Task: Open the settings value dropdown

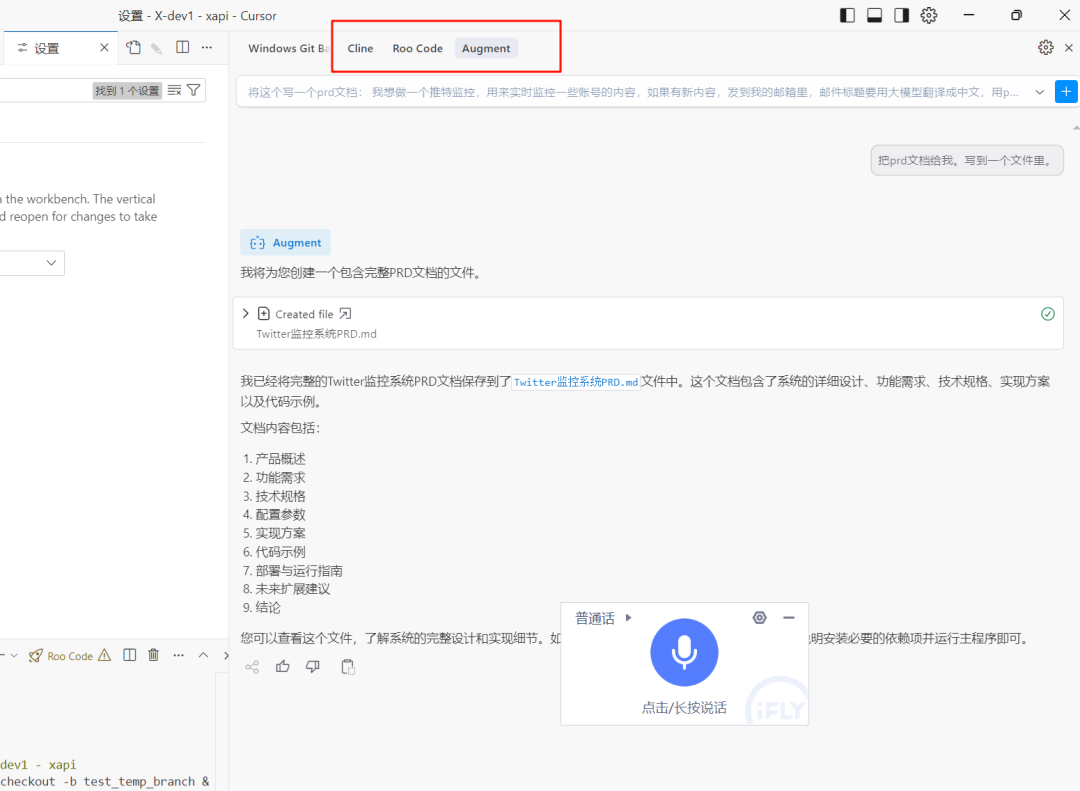Action: pos(32,263)
